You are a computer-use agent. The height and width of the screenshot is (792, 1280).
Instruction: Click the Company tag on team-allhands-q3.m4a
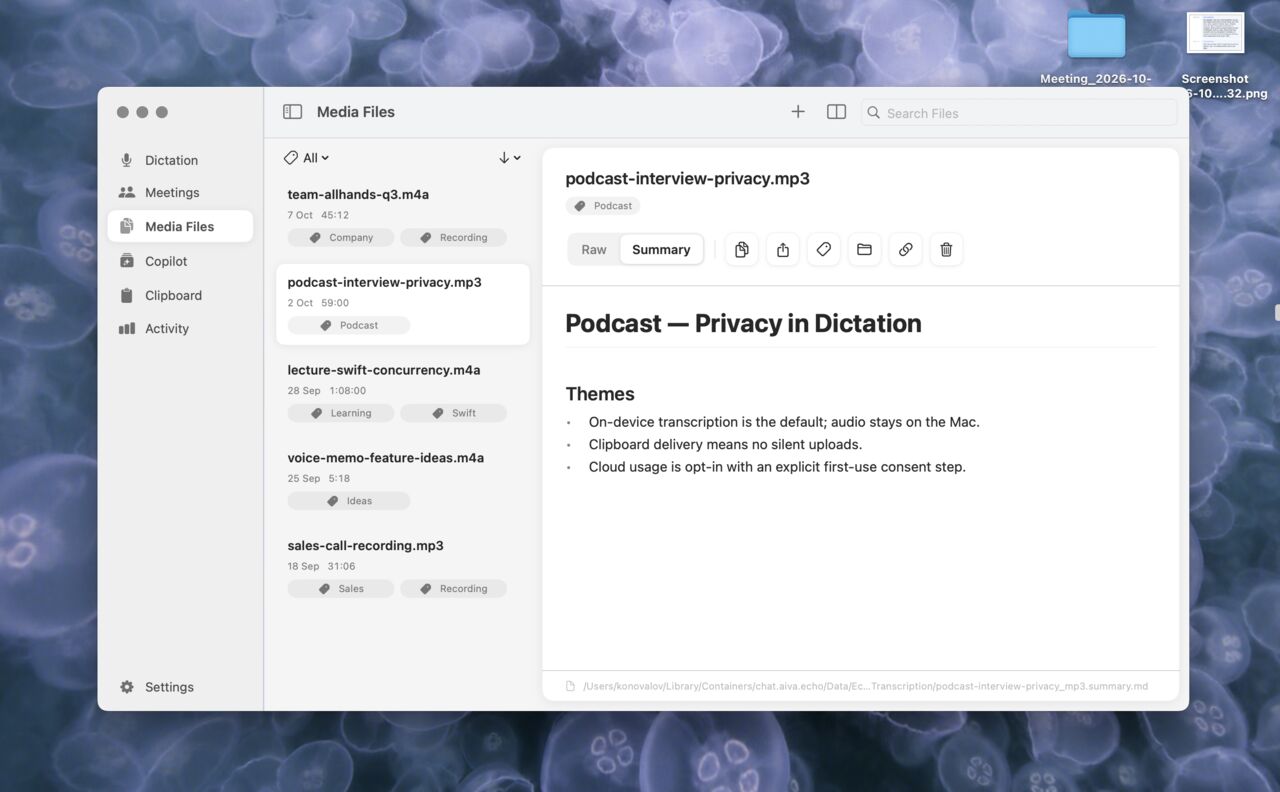(341, 238)
